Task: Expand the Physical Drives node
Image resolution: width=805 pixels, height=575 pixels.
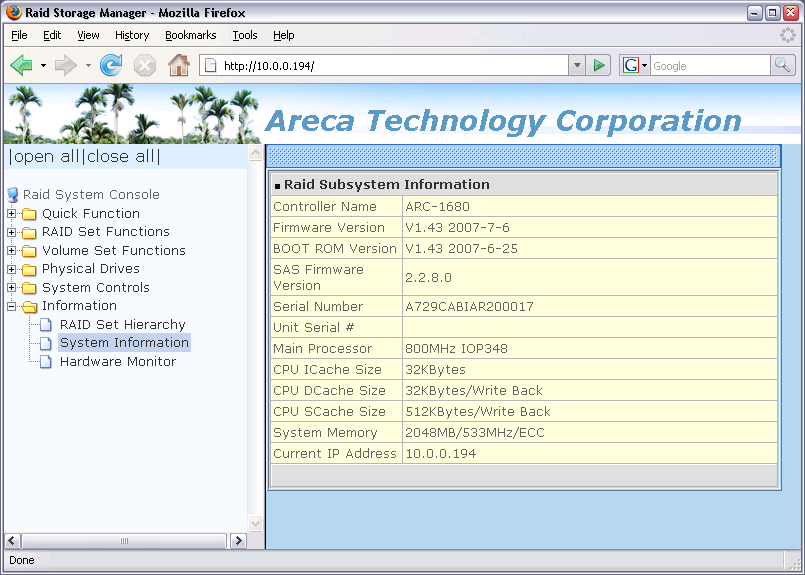Action: [x=11, y=269]
